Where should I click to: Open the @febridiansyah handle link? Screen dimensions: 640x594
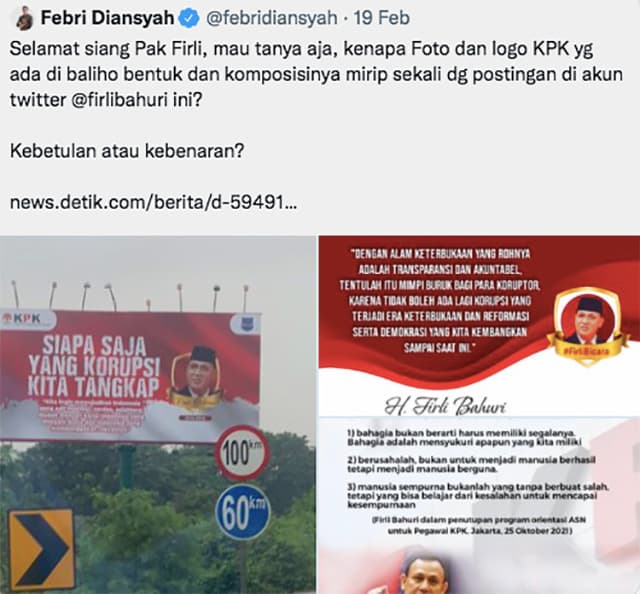[271, 19]
